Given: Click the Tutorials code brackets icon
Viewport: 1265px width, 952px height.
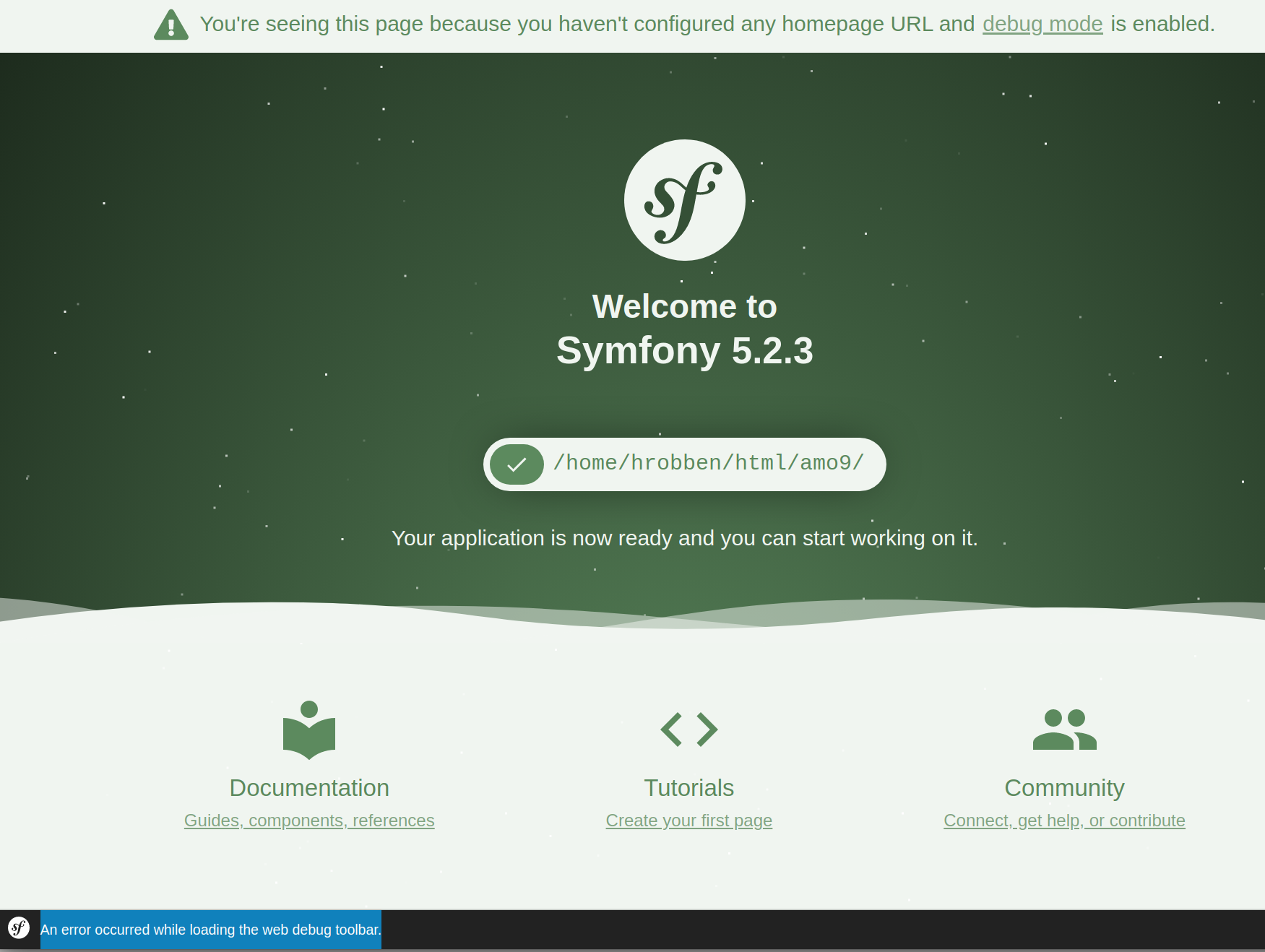Looking at the screenshot, I should pyautogui.click(x=689, y=729).
